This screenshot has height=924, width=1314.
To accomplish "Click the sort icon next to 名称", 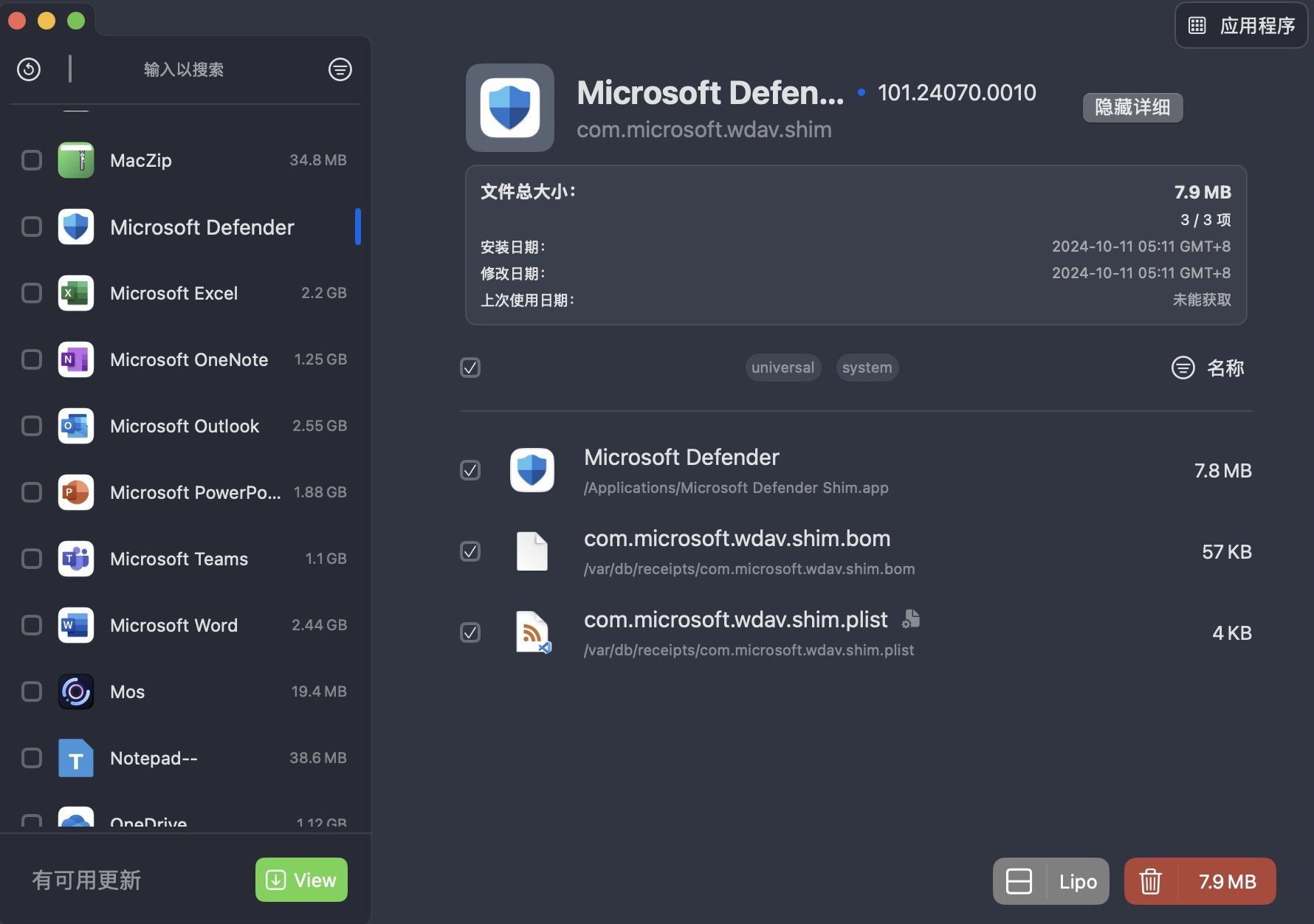I will (1183, 368).
